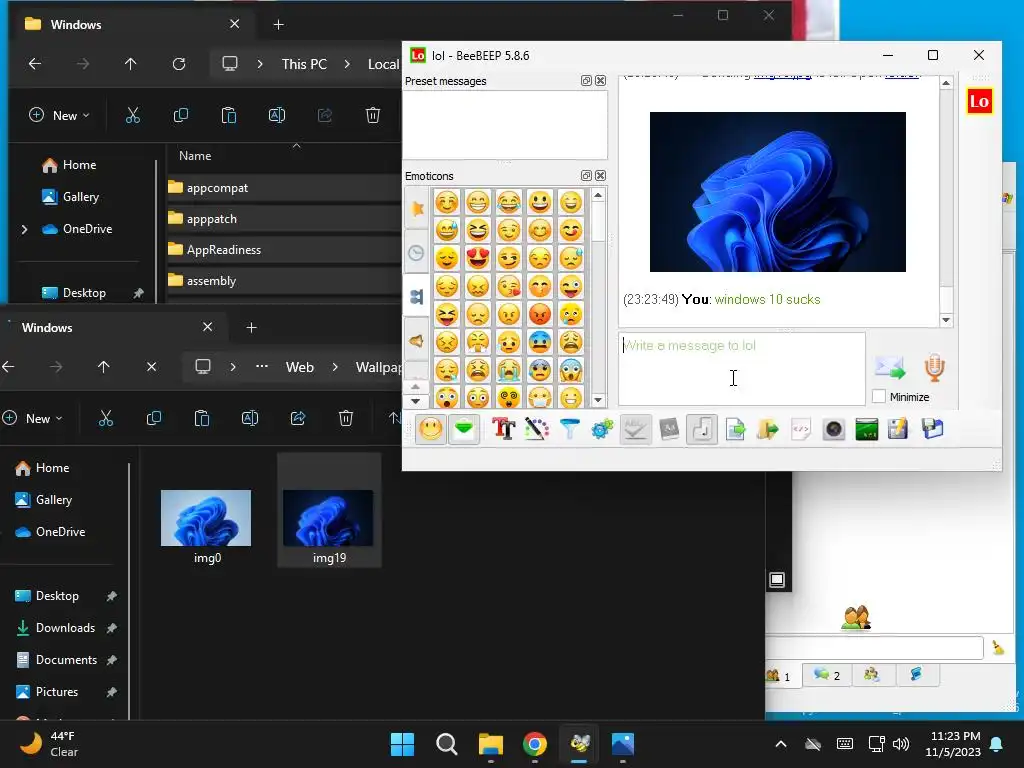This screenshot has height=768, width=1024.
Task: Switch to chats tab labeled 2
Action: (x=827, y=675)
